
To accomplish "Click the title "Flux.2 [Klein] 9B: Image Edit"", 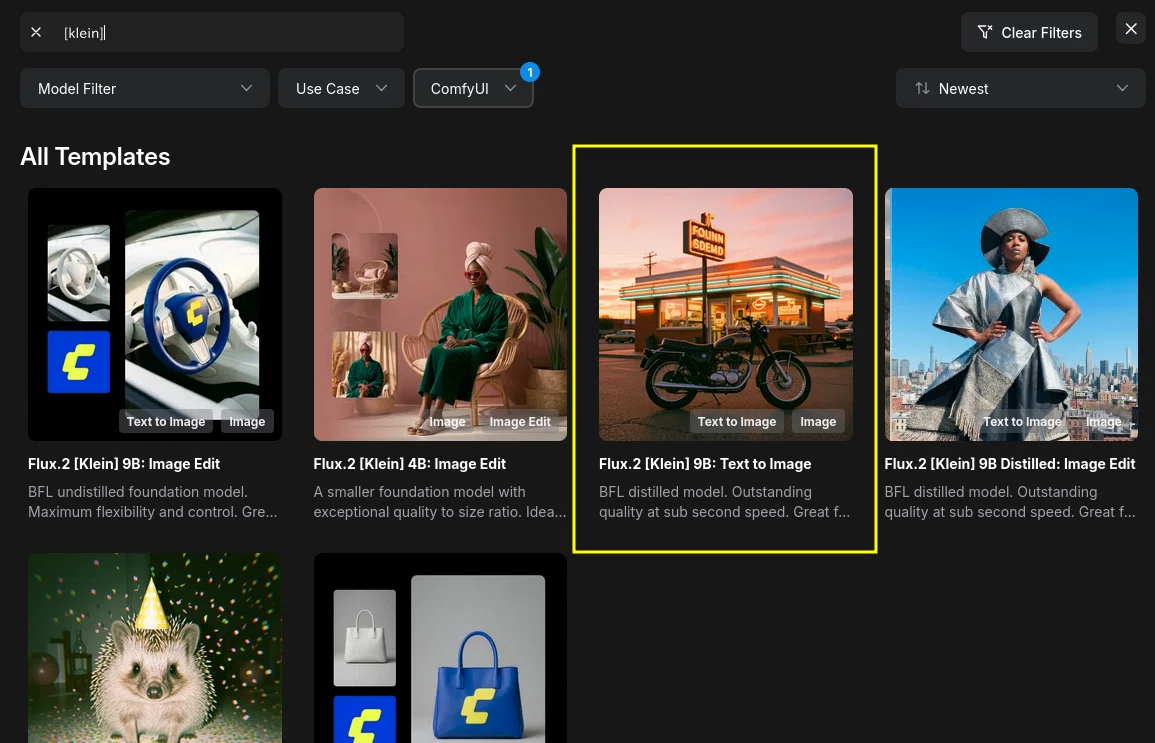I will (x=124, y=464).
